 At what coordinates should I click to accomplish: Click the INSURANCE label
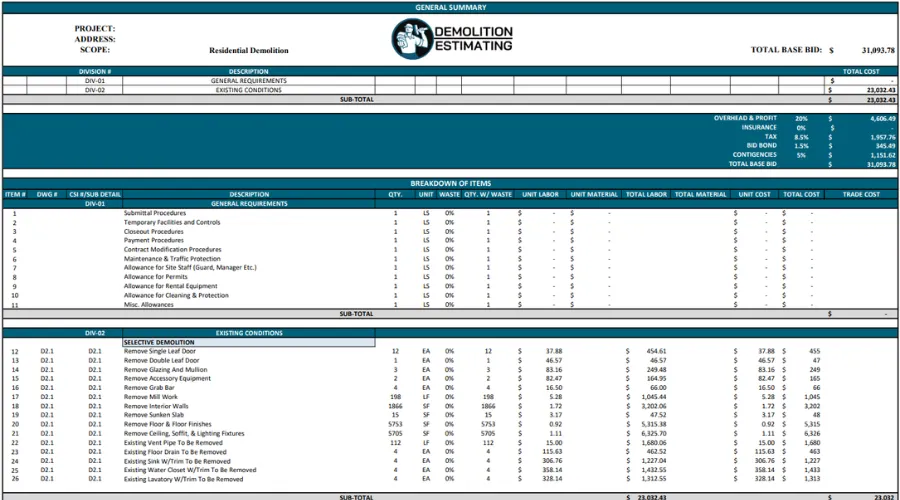[x=759, y=127]
